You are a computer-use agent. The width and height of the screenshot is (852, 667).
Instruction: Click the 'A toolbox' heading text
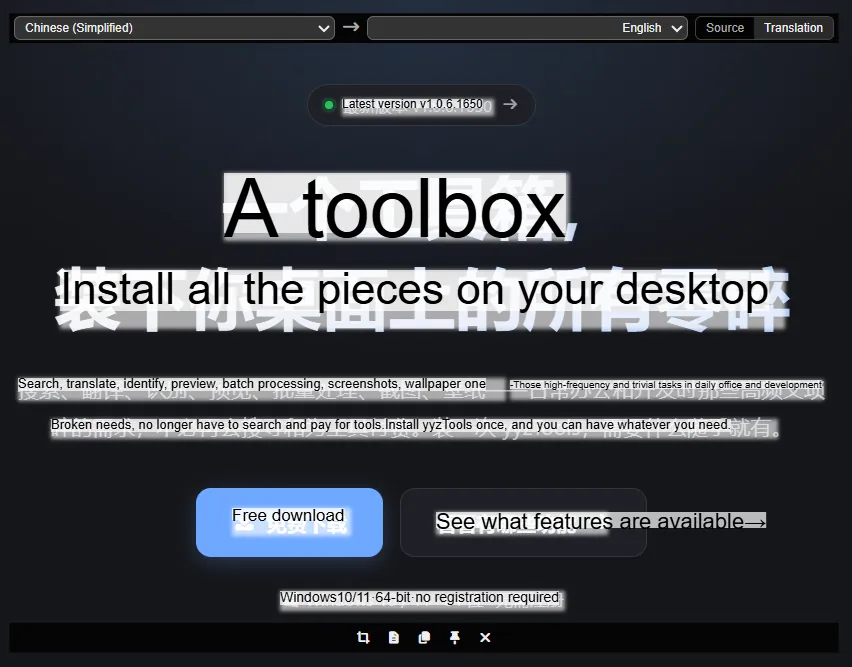[395, 208]
